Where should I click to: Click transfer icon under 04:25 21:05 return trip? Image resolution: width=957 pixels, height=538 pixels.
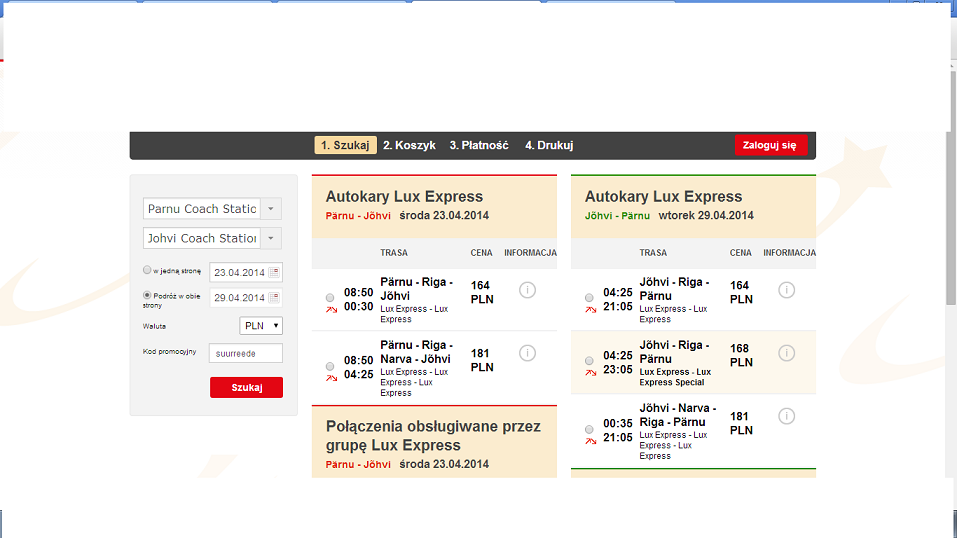coord(591,310)
